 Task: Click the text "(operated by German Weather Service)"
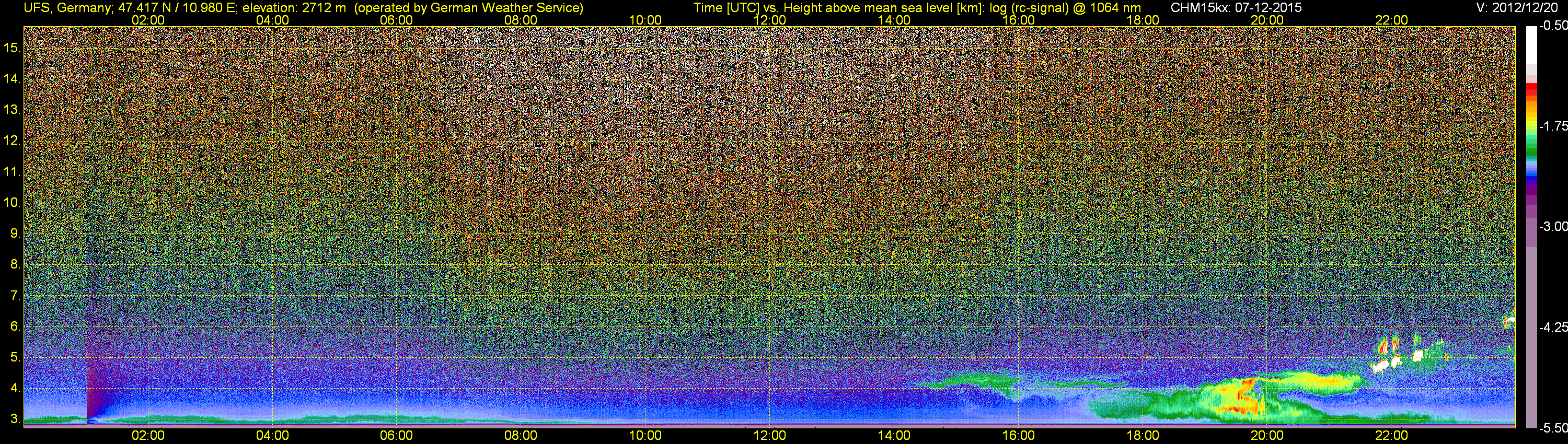click(x=468, y=7)
